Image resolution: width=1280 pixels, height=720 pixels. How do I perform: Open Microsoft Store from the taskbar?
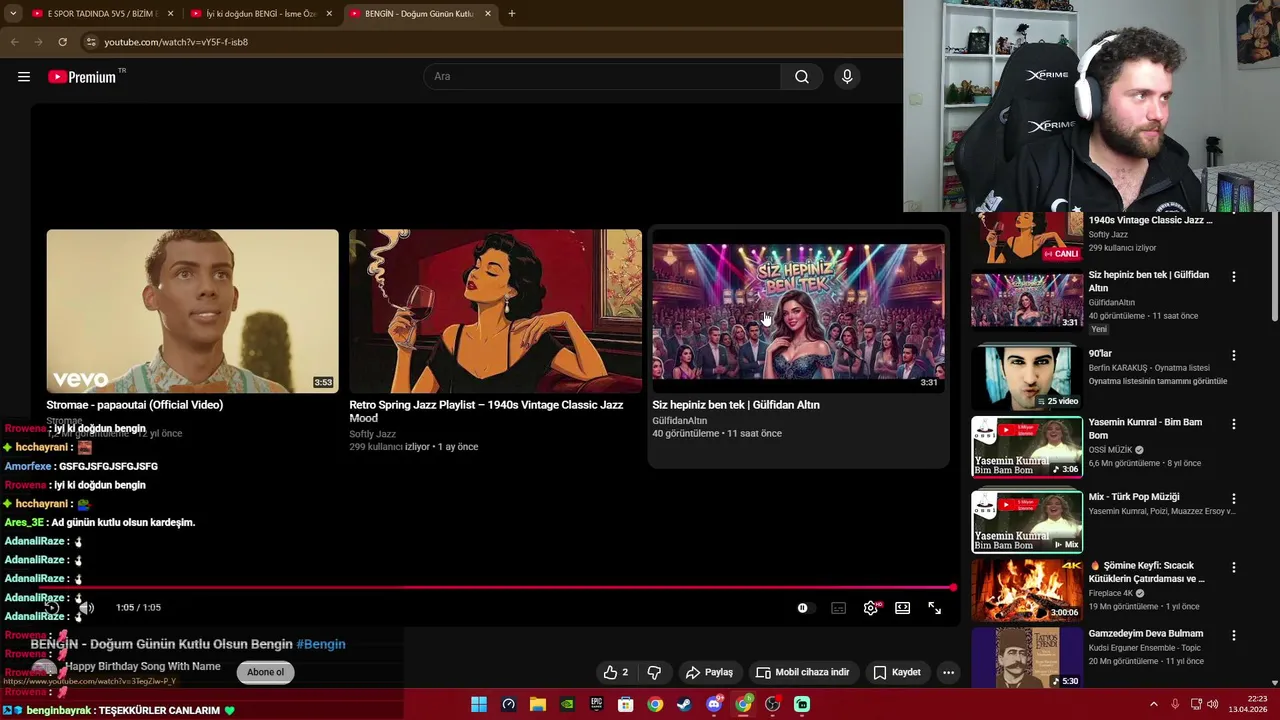(x=626, y=705)
